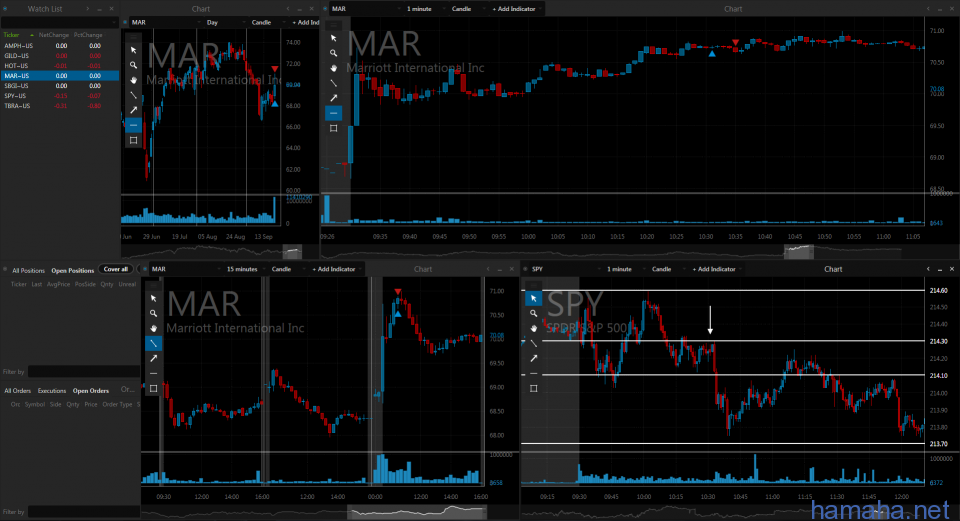This screenshot has height=521, width=960.
Task: Select zoom magnifier tool in SPY chart
Action: (534, 313)
